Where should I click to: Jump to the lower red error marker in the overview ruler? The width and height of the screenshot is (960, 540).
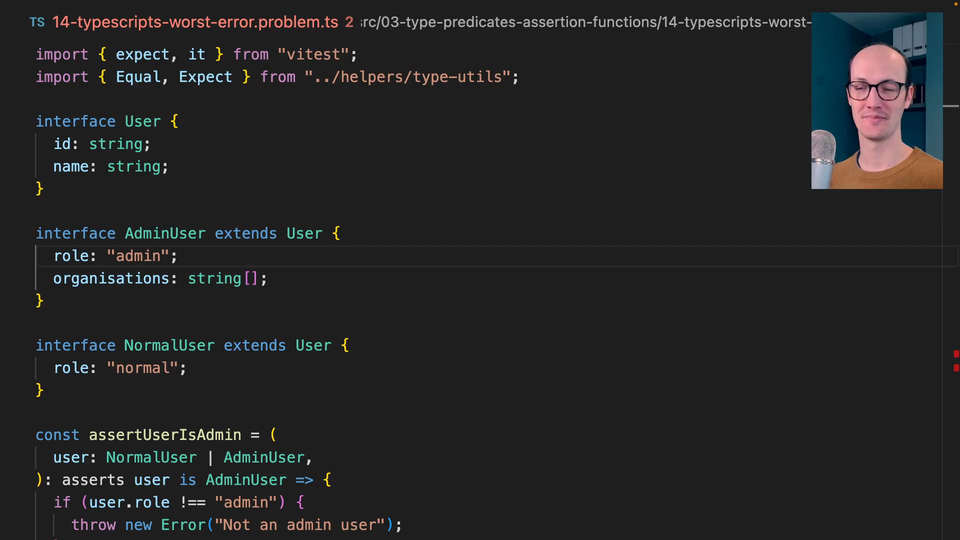coord(956,366)
